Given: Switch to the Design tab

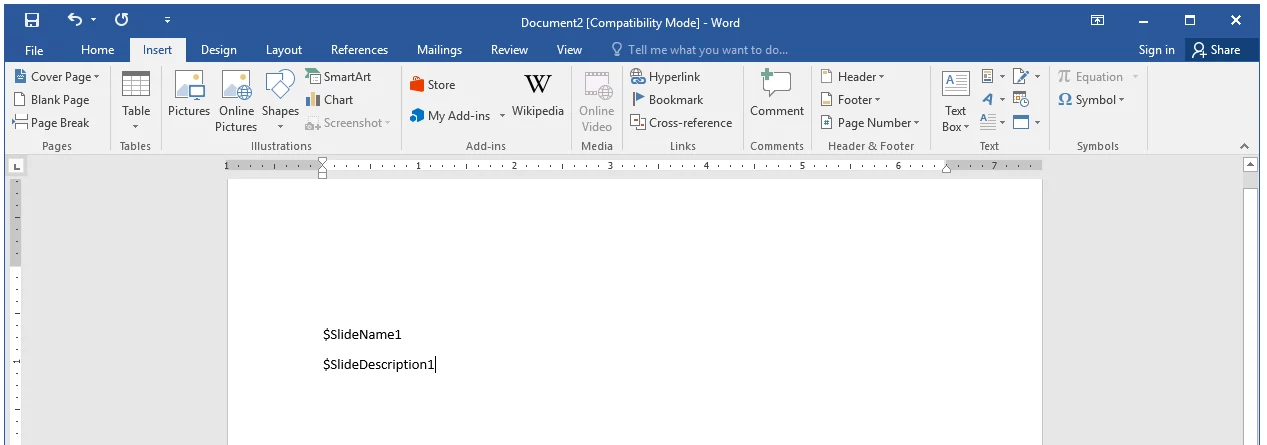Looking at the screenshot, I should pyautogui.click(x=218, y=50).
